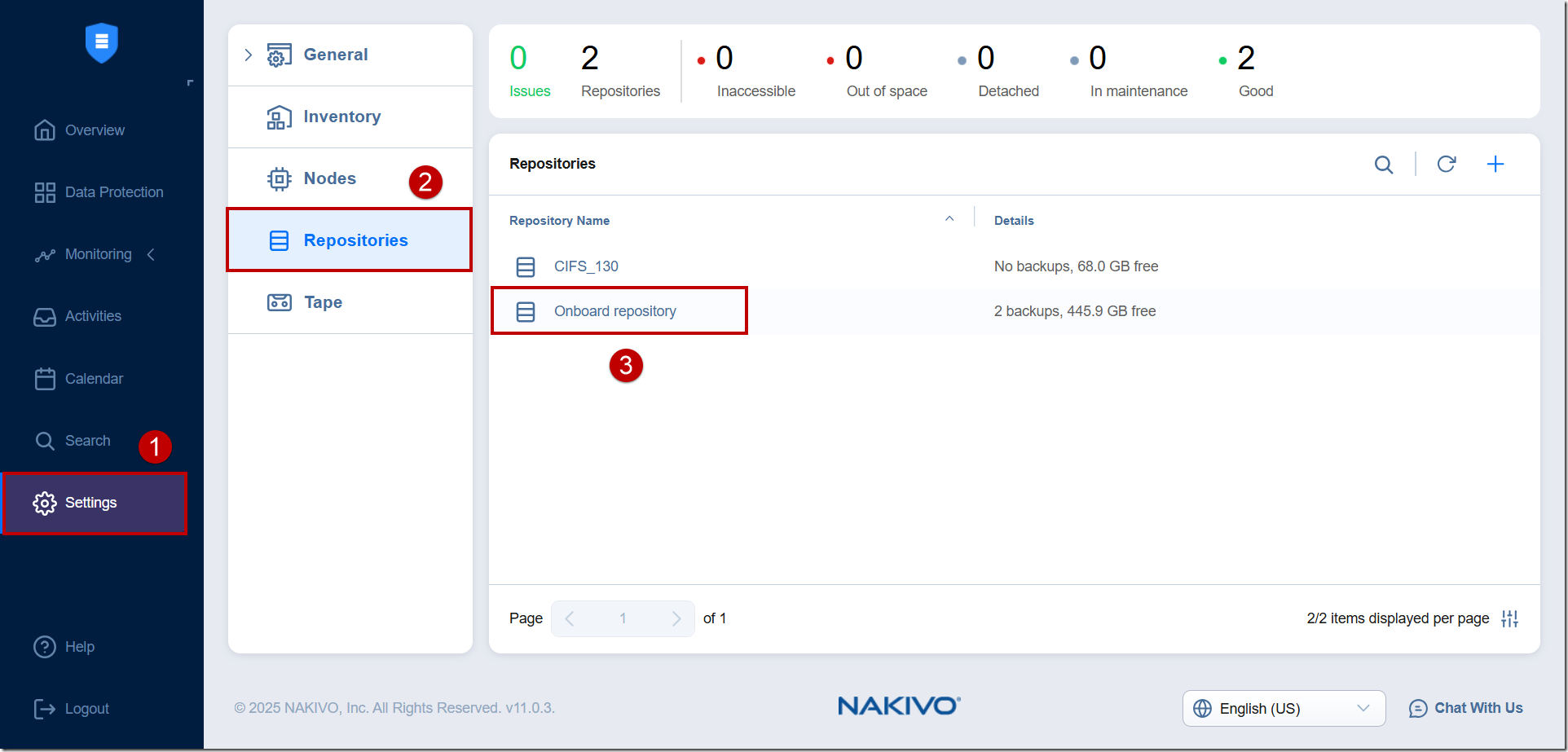This screenshot has height=752, width=1568.
Task: Filter by In maintenance repositories
Action: (1129, 72)
